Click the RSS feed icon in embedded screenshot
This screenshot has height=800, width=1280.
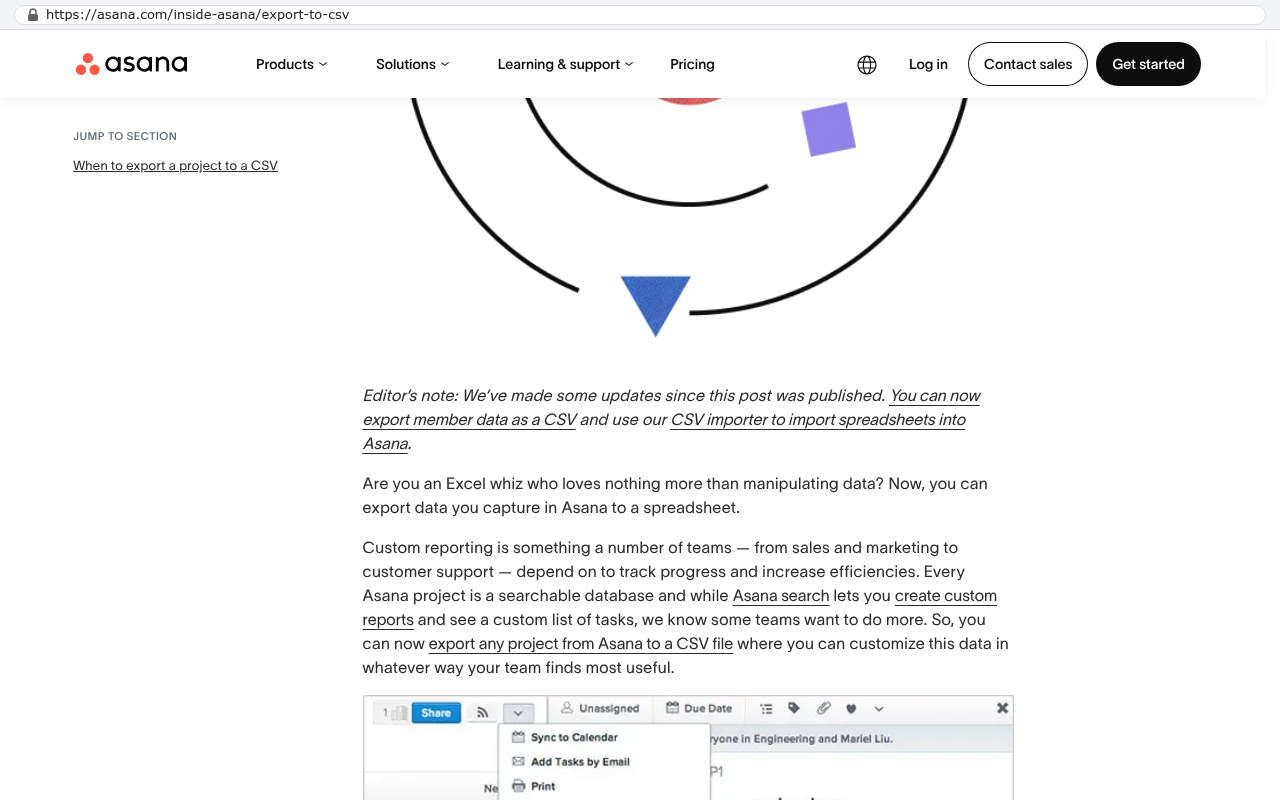tap(482, 713)
